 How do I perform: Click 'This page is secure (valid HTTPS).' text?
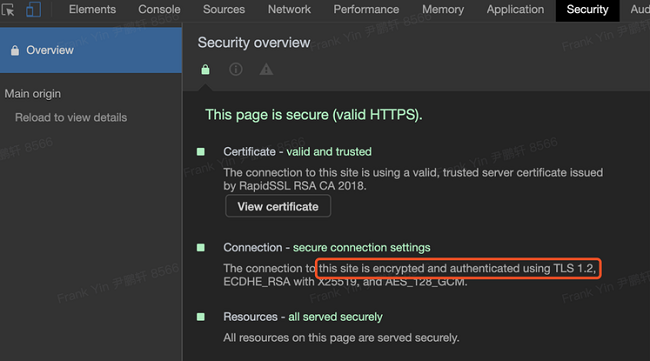pos(314,115)
